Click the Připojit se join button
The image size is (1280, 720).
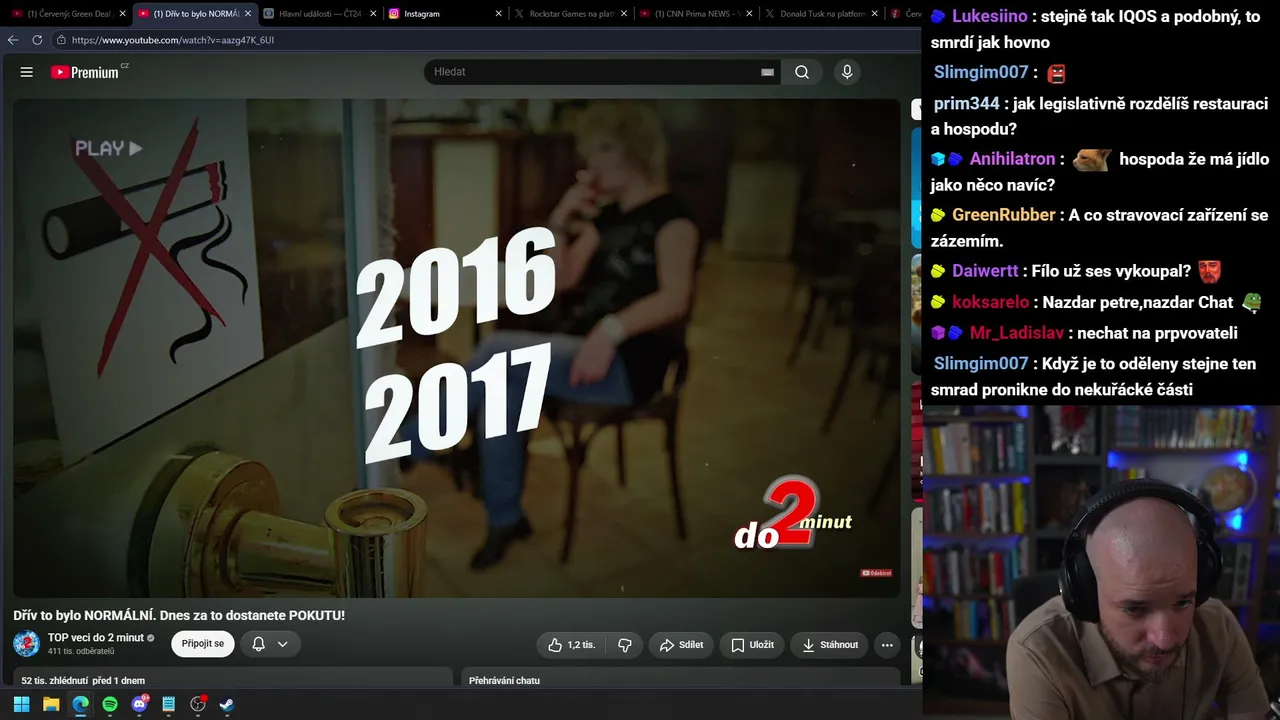pos(203,644)
